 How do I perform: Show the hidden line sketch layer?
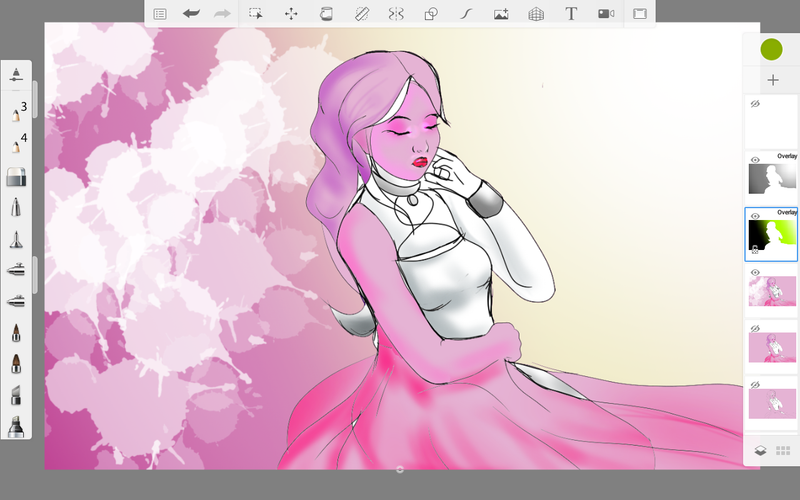coord(755,384)
